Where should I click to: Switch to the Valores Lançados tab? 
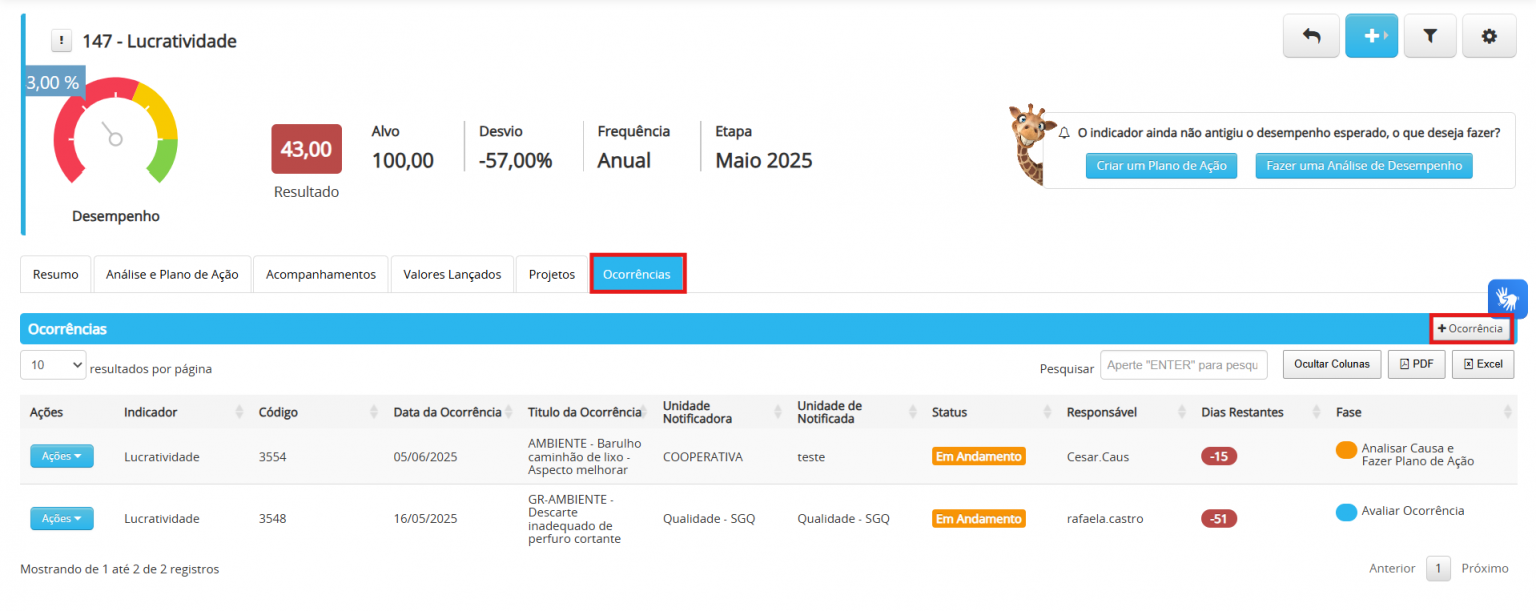click(452, 274)
